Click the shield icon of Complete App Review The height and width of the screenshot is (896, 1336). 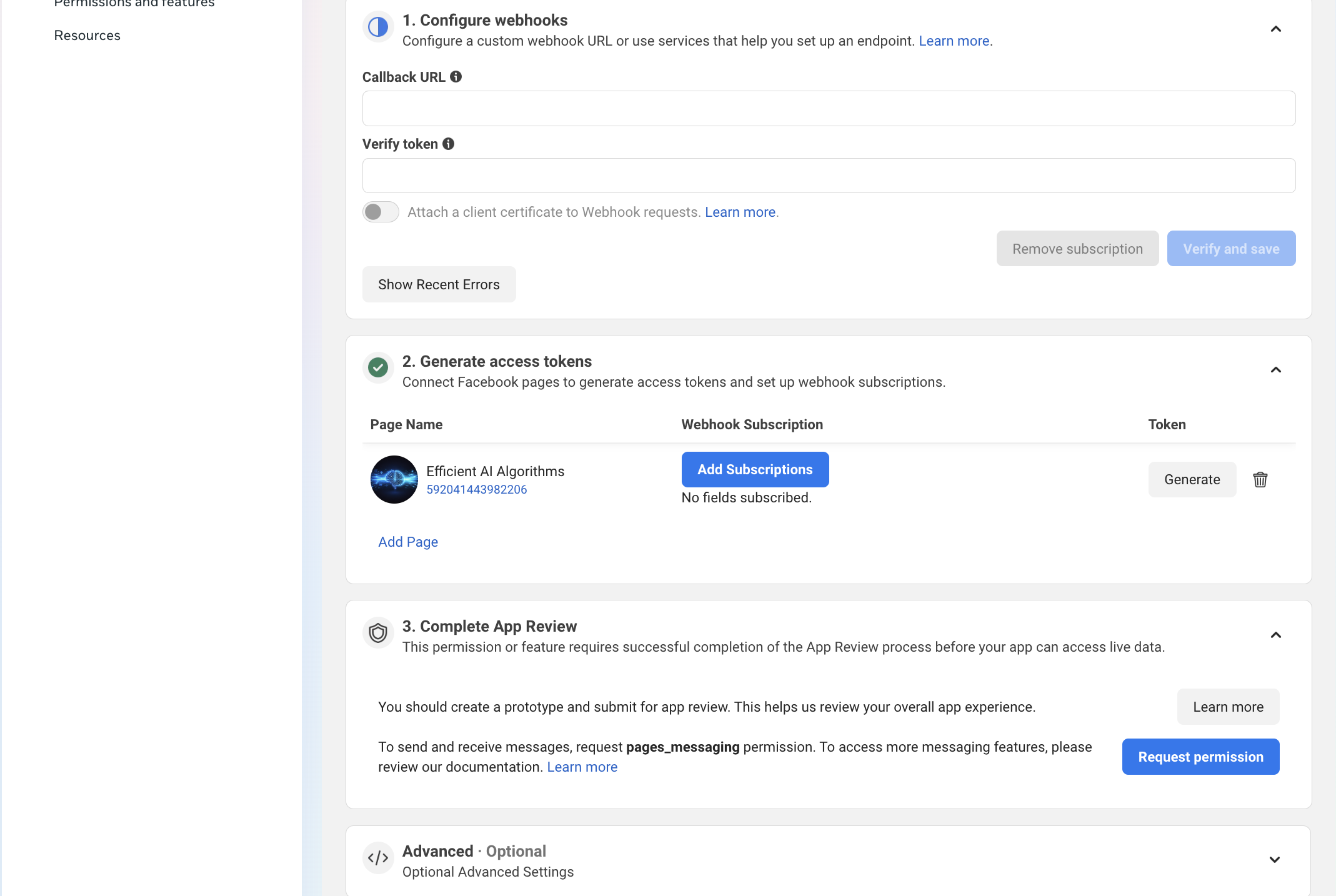click(378, 633)
